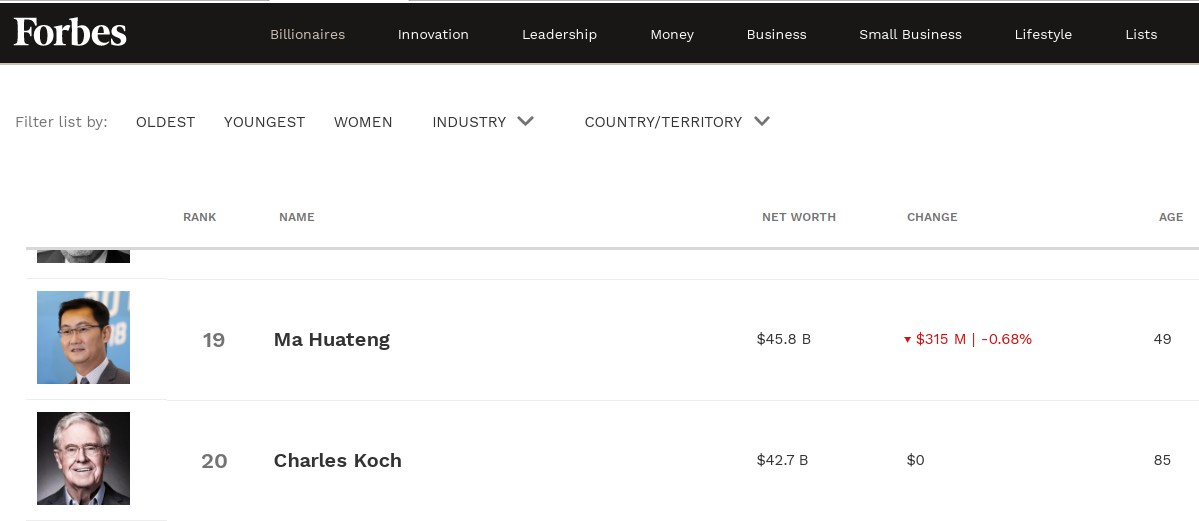Go to the Leadership section
Screen dimensions: 1199x521
[x=559, y=34]
